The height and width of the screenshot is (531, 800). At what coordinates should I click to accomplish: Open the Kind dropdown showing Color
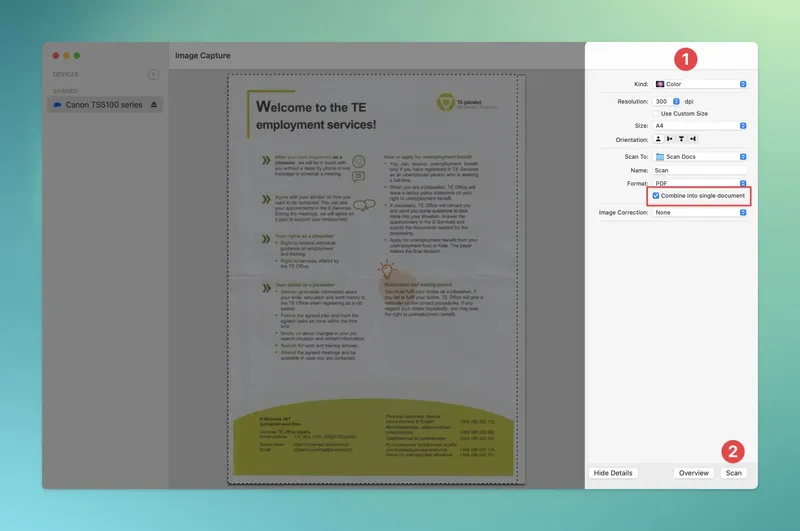coord(700,84)
